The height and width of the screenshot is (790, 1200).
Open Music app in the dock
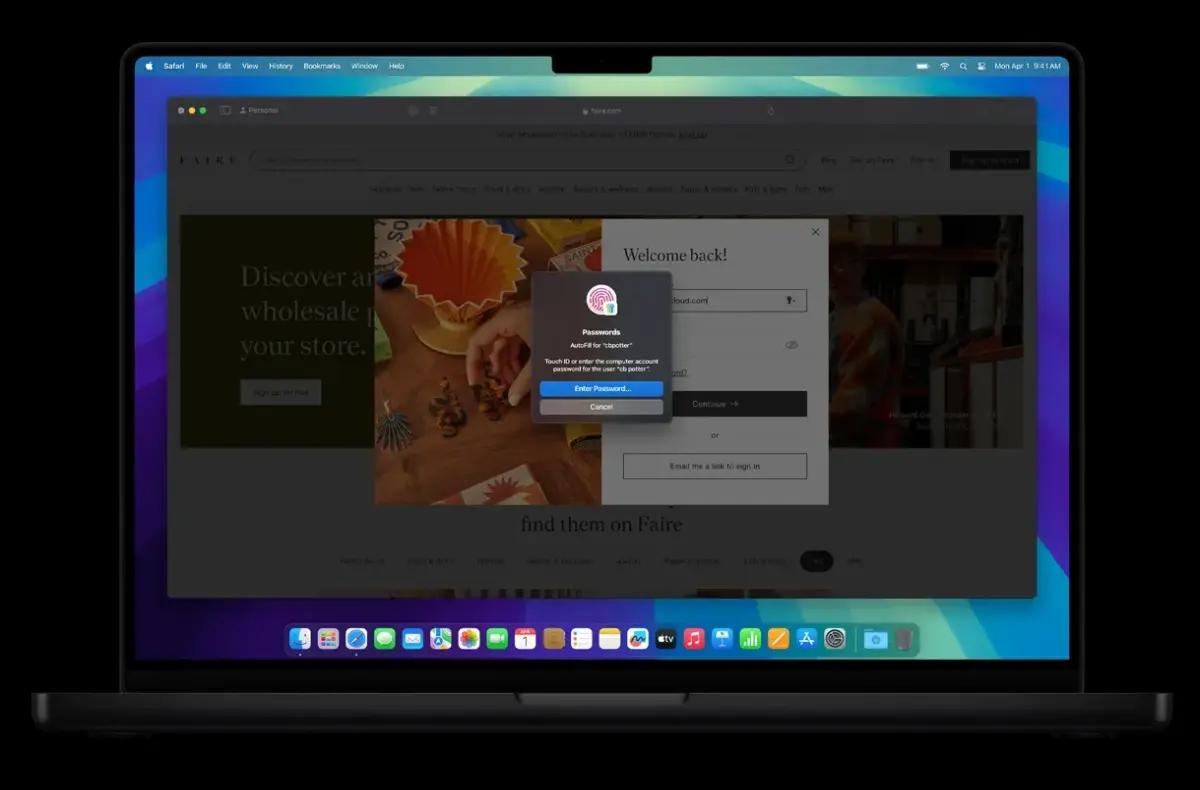click(x=694, y=639)
